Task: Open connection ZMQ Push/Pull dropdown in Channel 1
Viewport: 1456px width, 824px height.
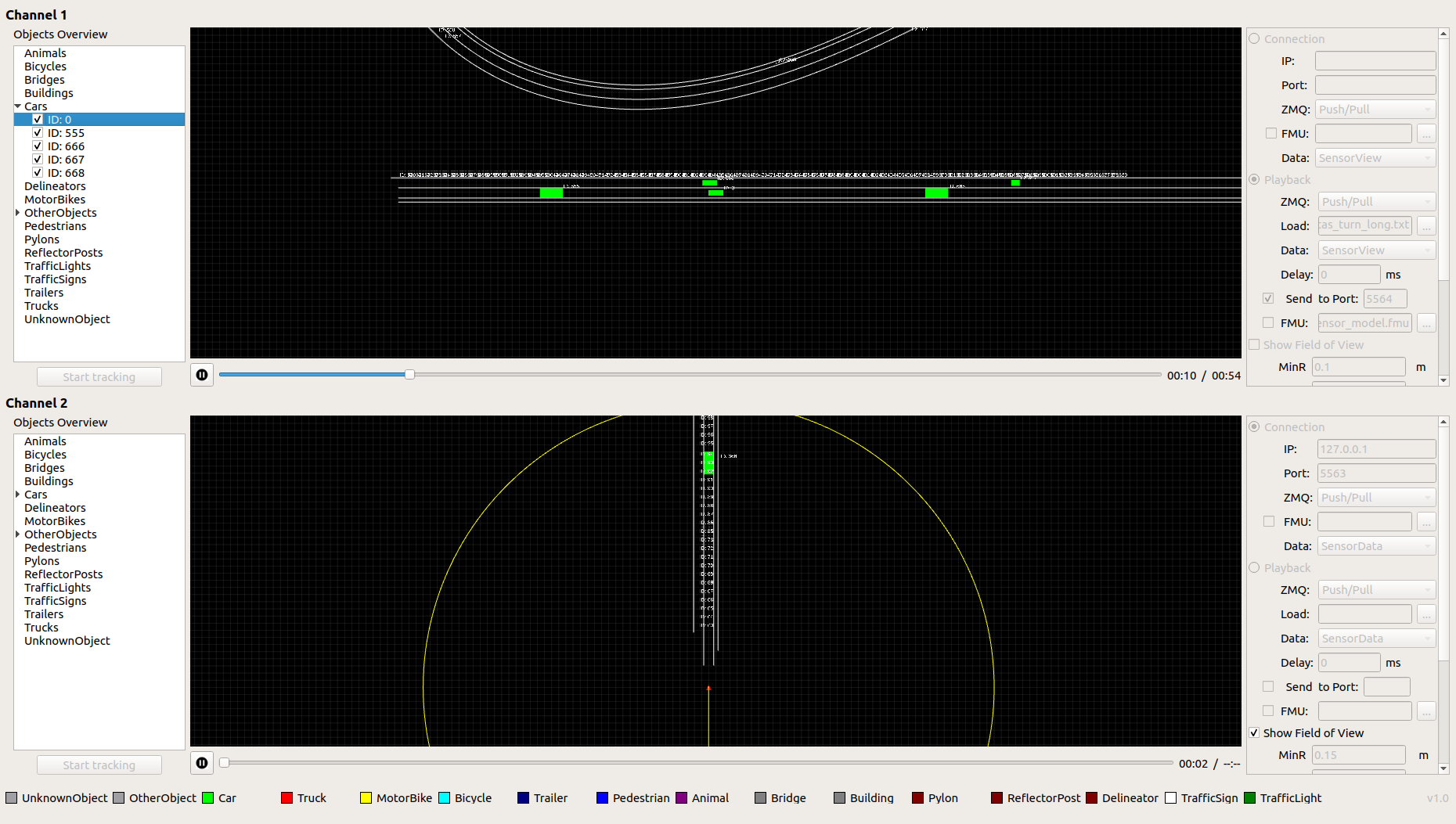Action: (1375, 110)
